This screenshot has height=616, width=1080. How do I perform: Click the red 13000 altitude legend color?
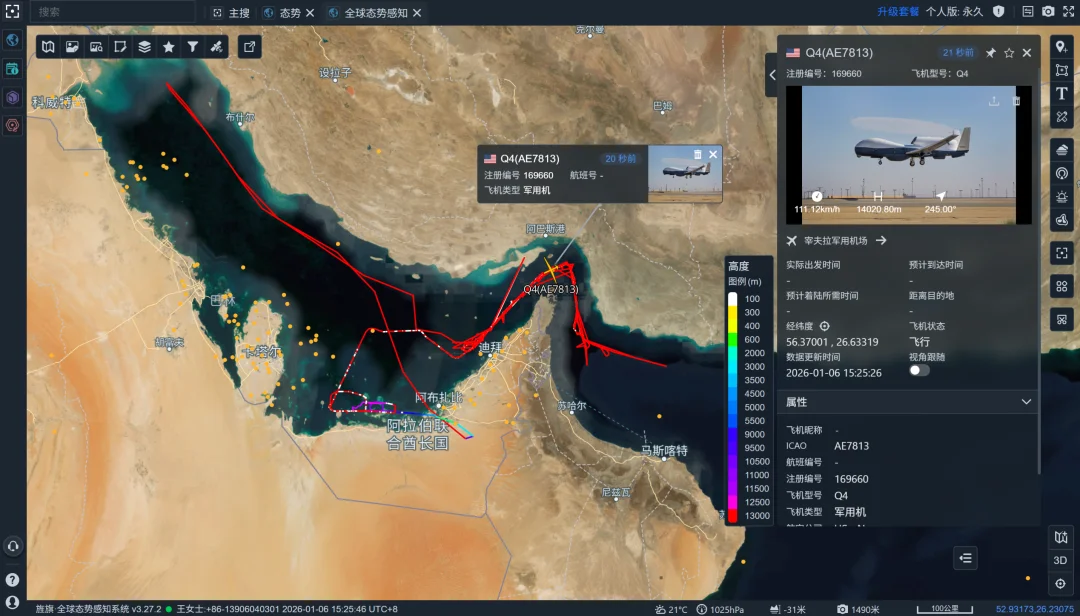(x=733, y=516)
